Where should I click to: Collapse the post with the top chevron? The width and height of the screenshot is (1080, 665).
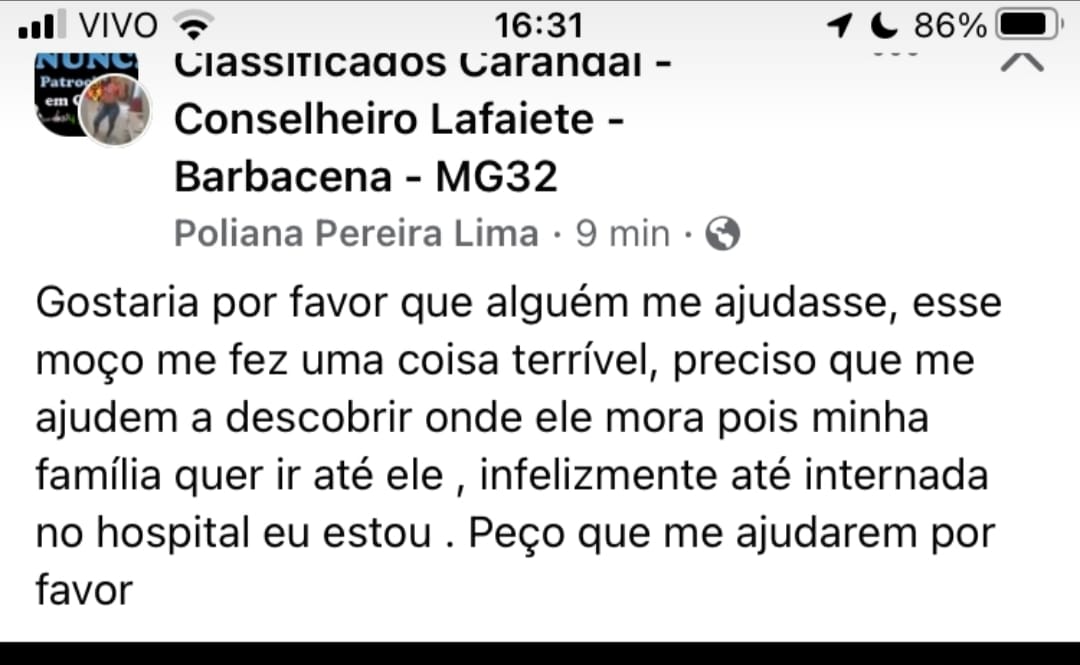coord(1021,61)
